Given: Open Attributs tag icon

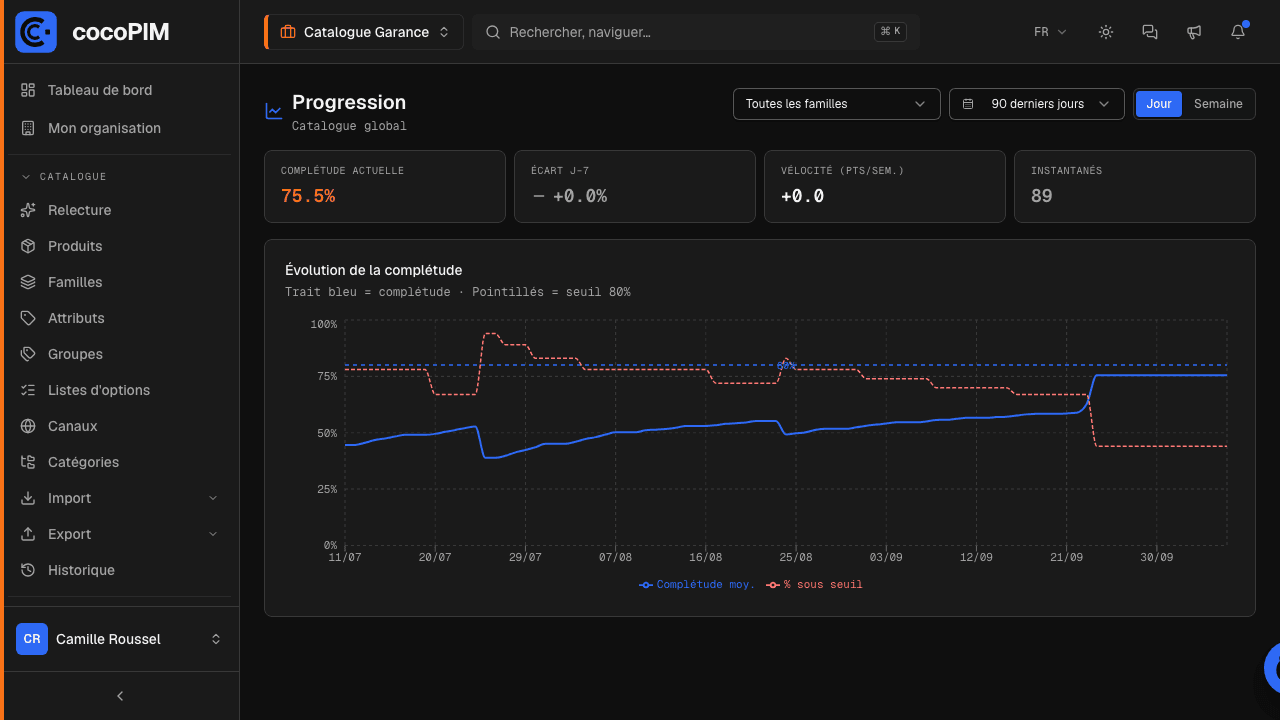Looking at the screenshot, I should pyautogui.click(x=28, y=318).
